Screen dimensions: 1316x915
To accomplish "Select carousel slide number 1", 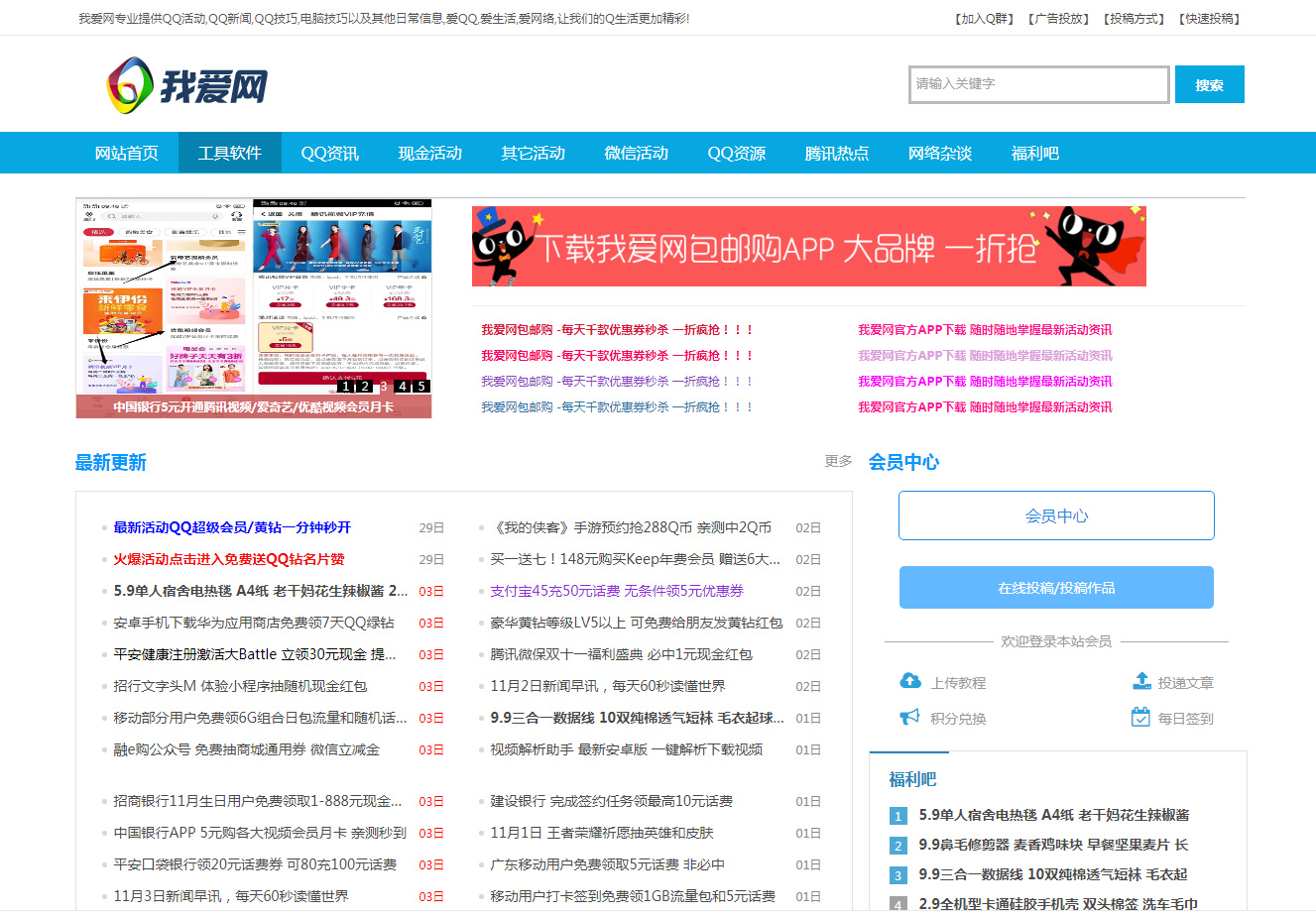I will point(345,387).
